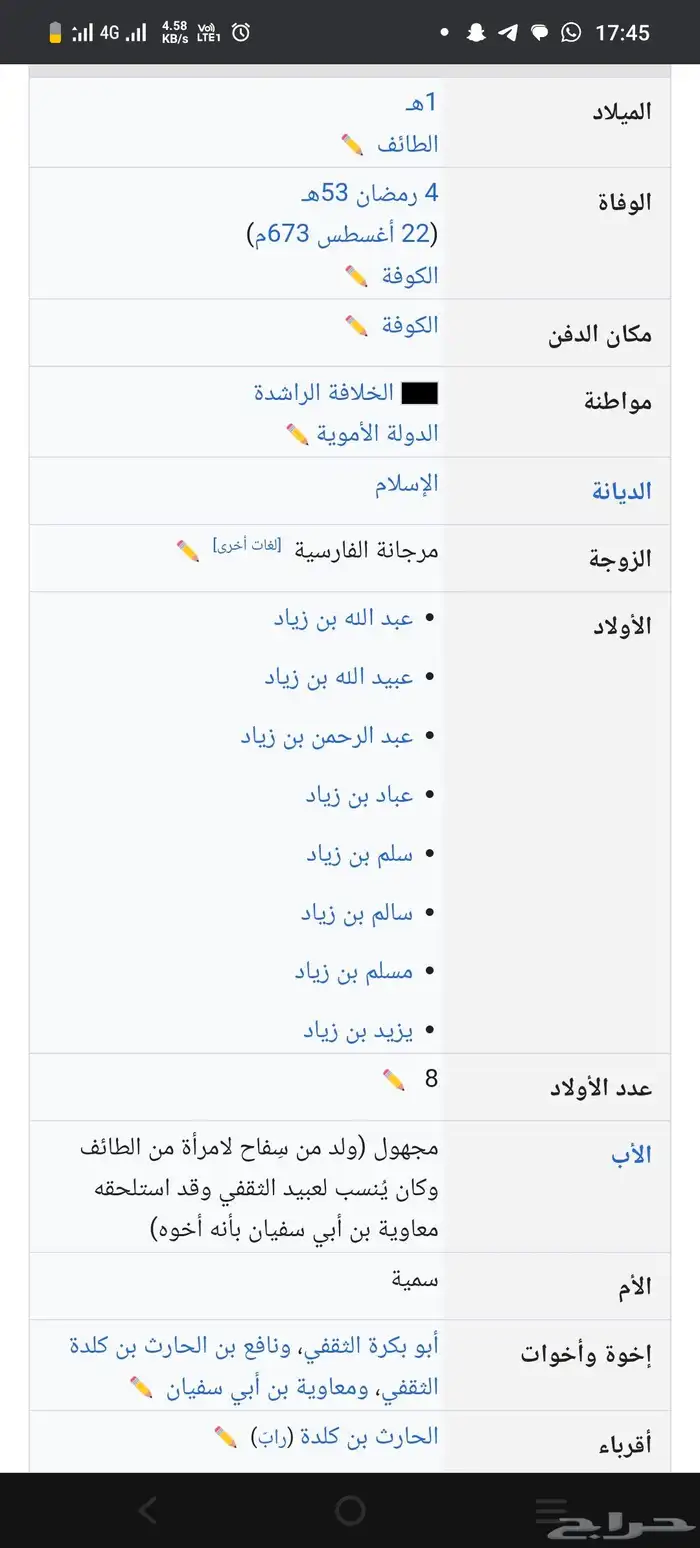Viewport: 700px width, 1548px height.
Task: Open the الإسلام religion link
Action: coord(409,483)
